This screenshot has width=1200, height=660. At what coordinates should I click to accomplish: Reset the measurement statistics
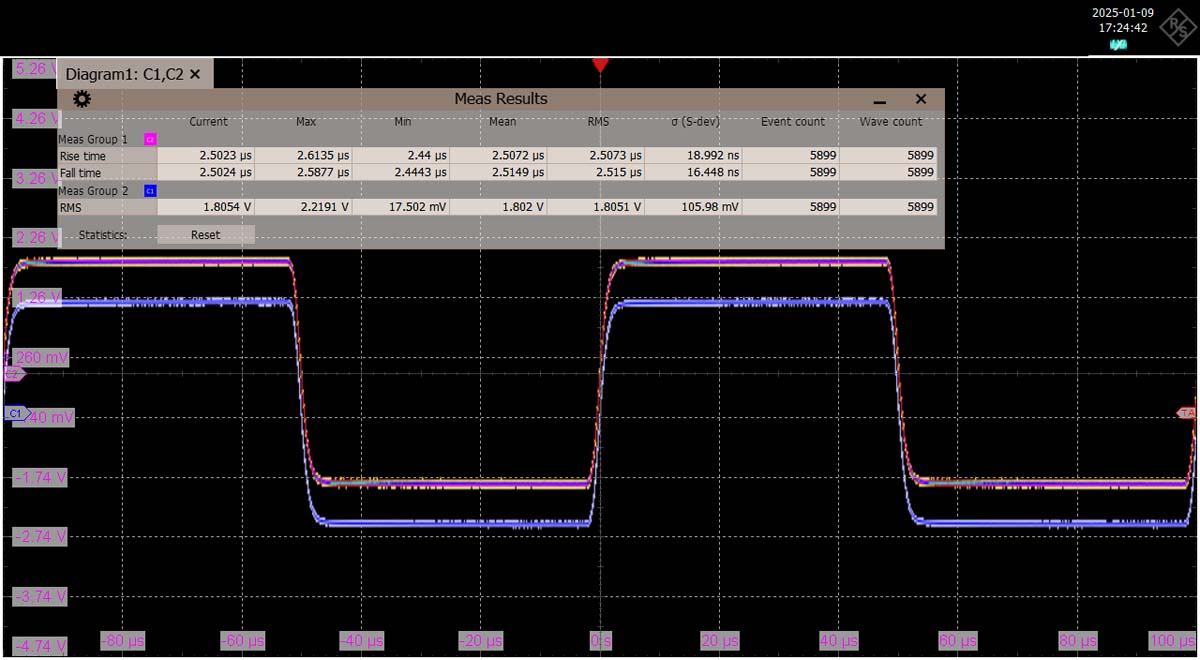tap(205, 235)
